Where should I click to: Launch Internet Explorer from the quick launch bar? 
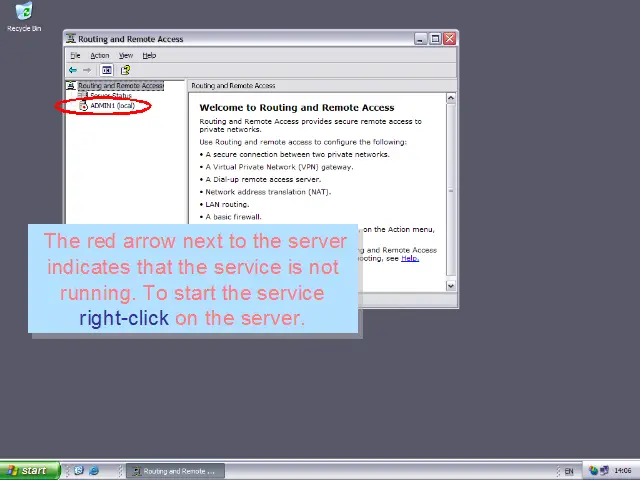tap(94, 471)
